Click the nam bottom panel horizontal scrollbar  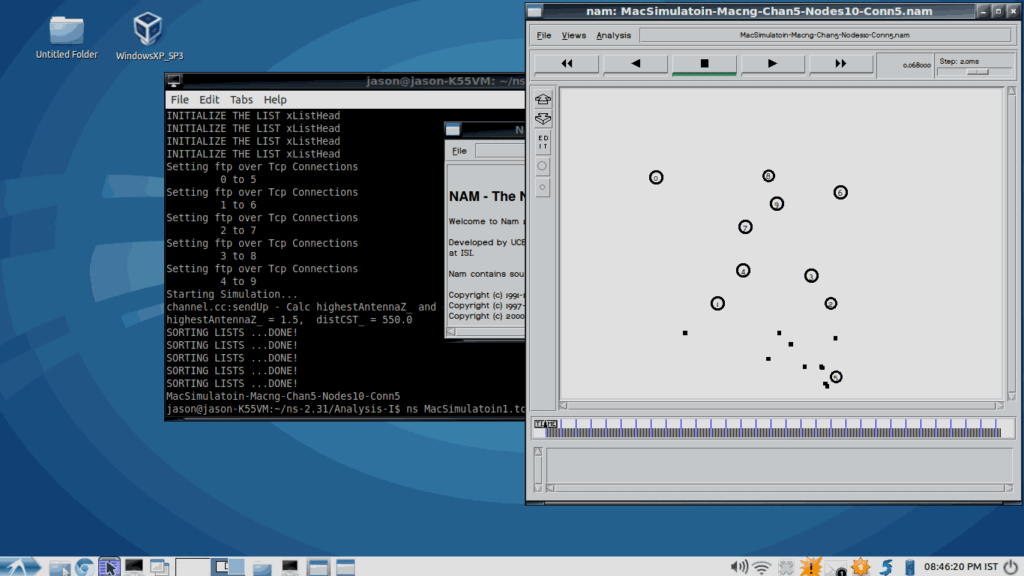tap(780, 488)
